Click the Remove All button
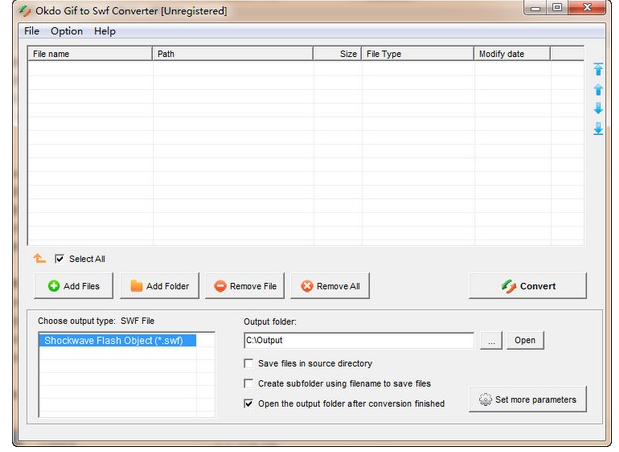Screen dimensions: 619x452 click(x=330, y=286)
